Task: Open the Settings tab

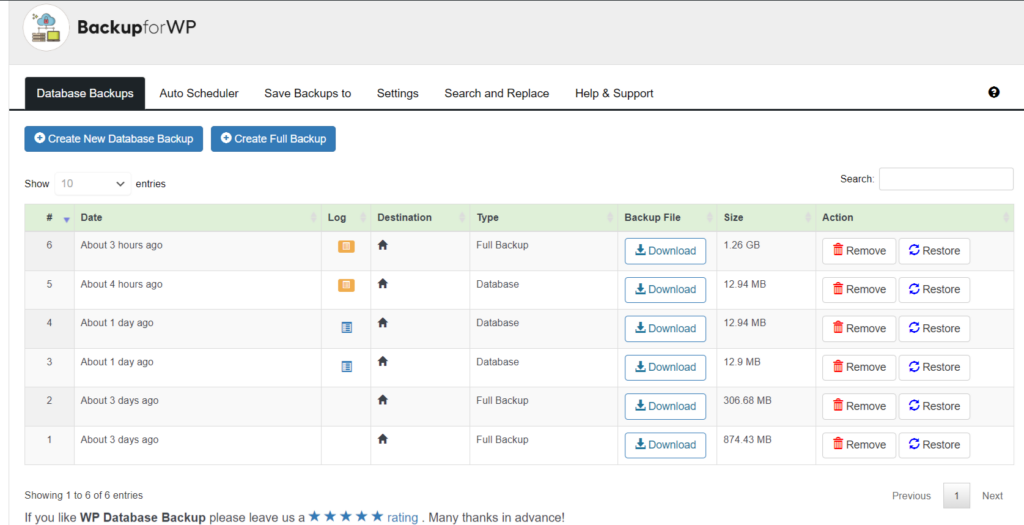Action: (x=398, y=93)
